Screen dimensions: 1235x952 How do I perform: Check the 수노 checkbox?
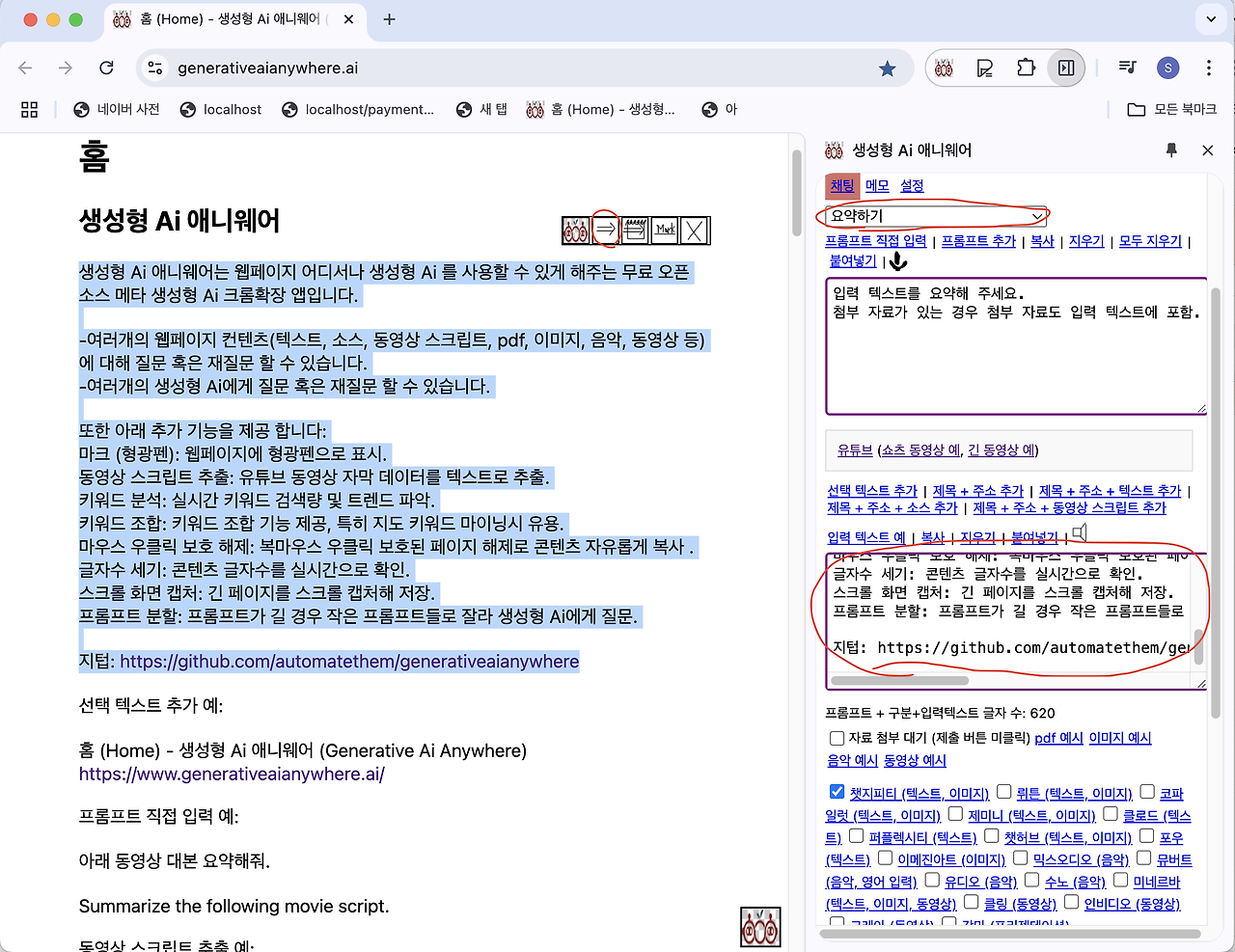(x=1031, y=880)
